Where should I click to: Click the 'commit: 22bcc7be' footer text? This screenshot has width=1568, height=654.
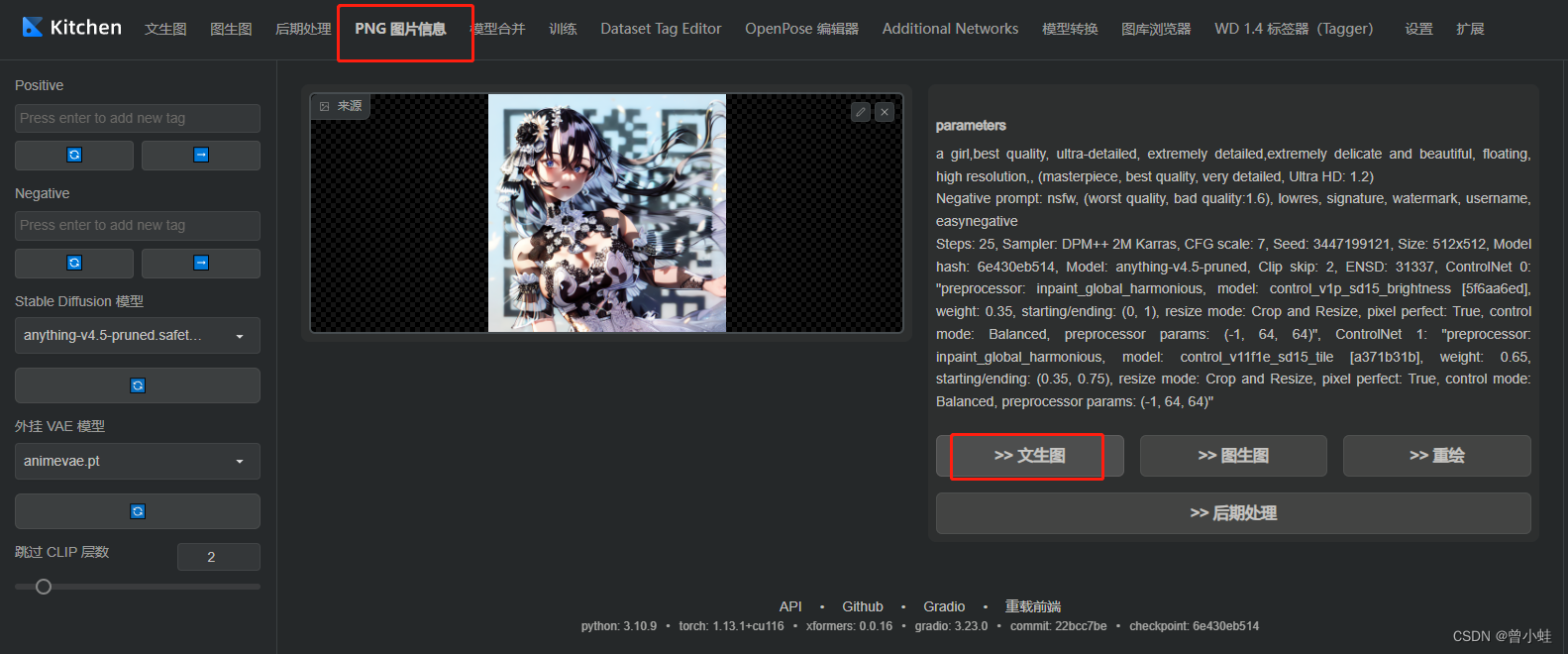[1058, 626]
